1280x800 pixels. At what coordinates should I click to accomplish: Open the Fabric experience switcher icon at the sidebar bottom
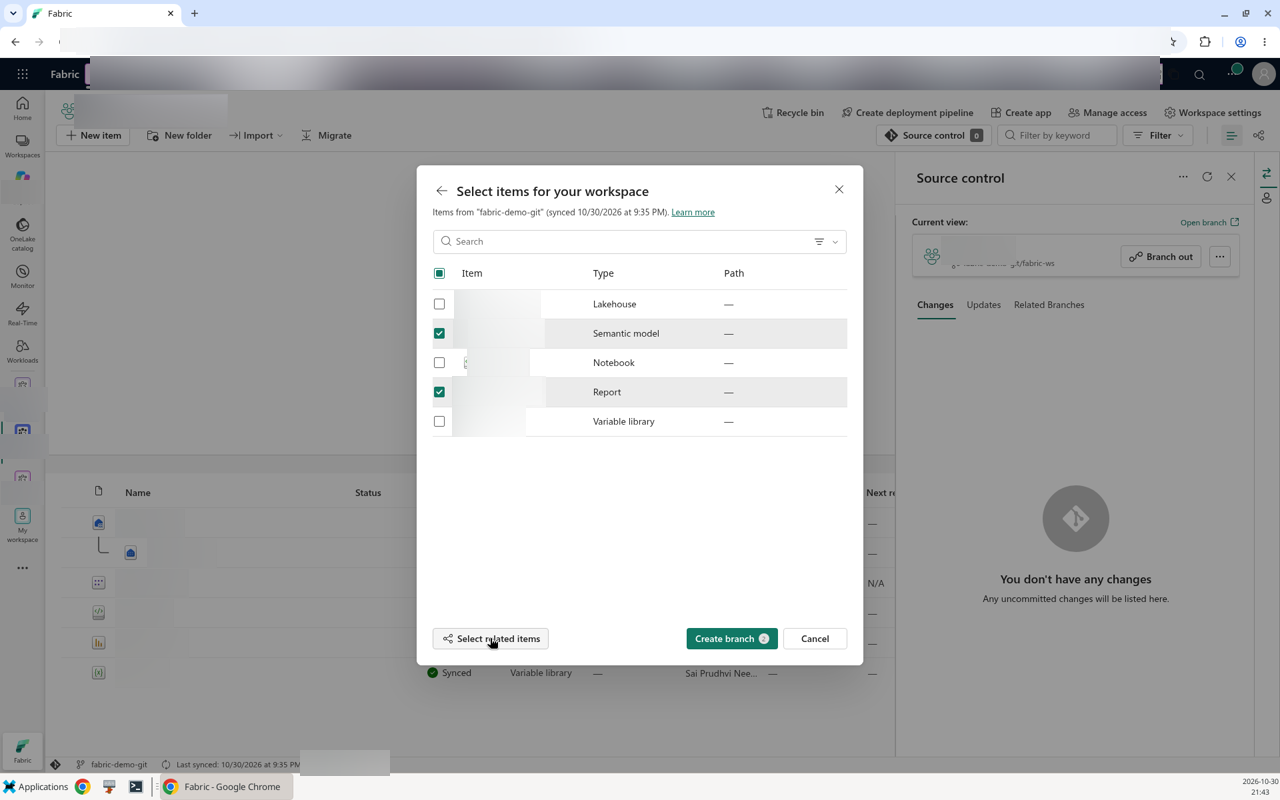[22, 751]
